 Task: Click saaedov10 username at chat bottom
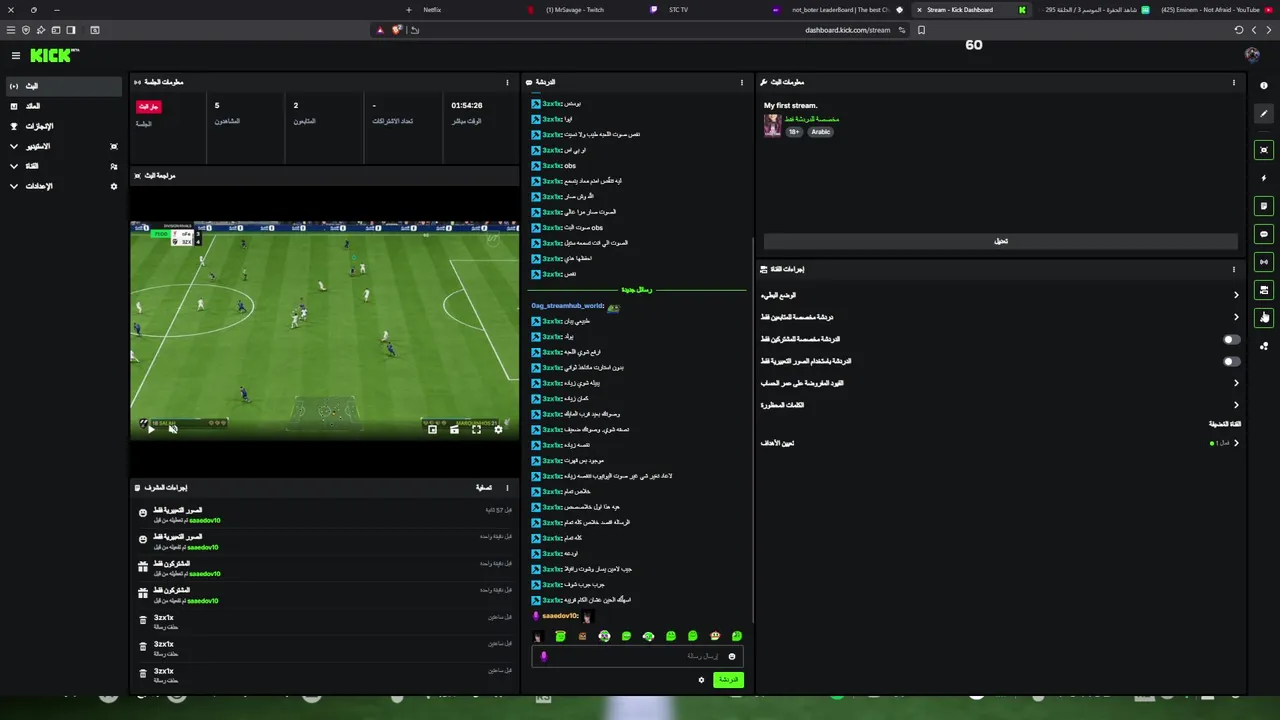point(560,616)
